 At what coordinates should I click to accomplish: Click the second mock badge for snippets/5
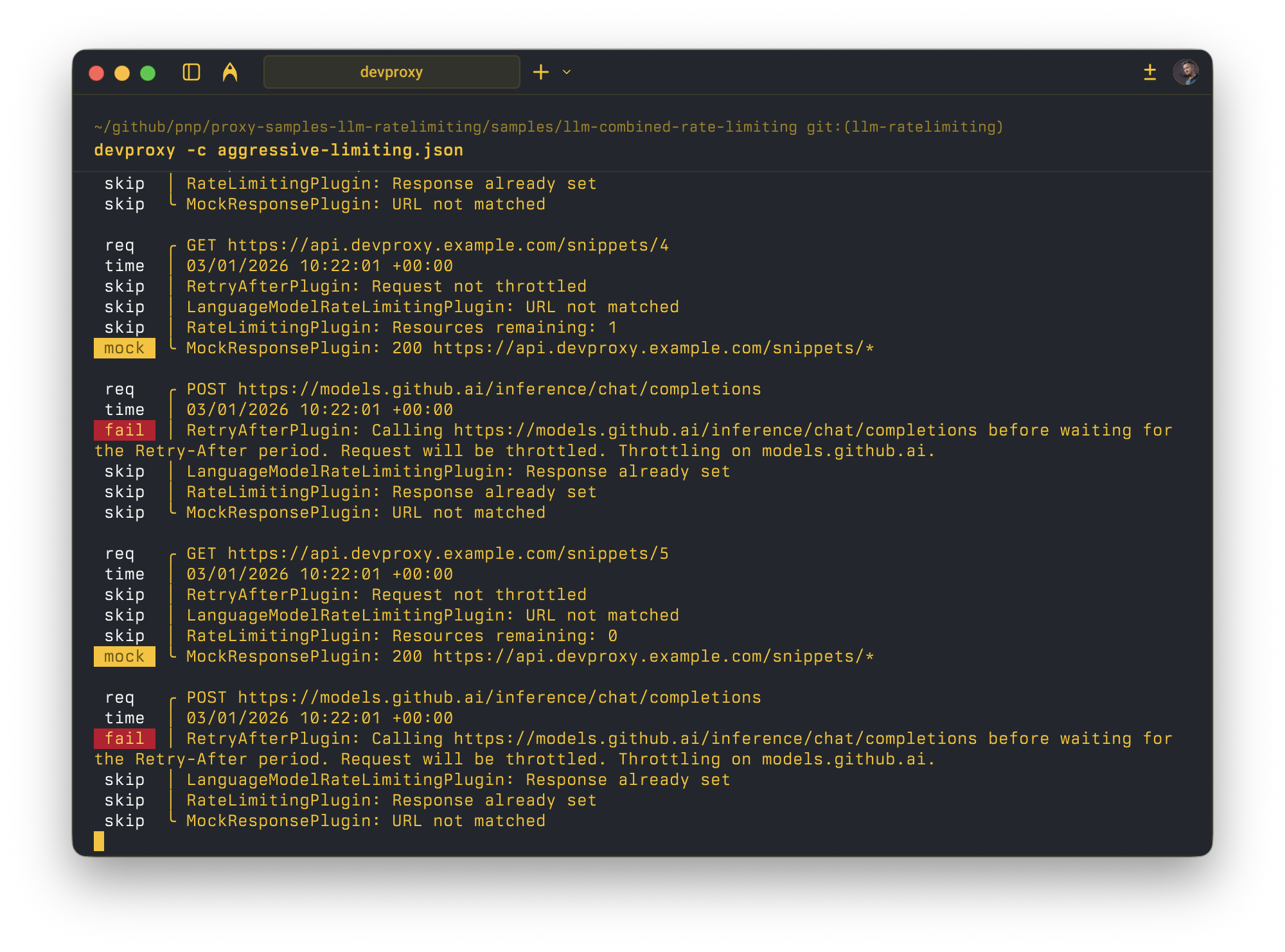coord(124,656)
